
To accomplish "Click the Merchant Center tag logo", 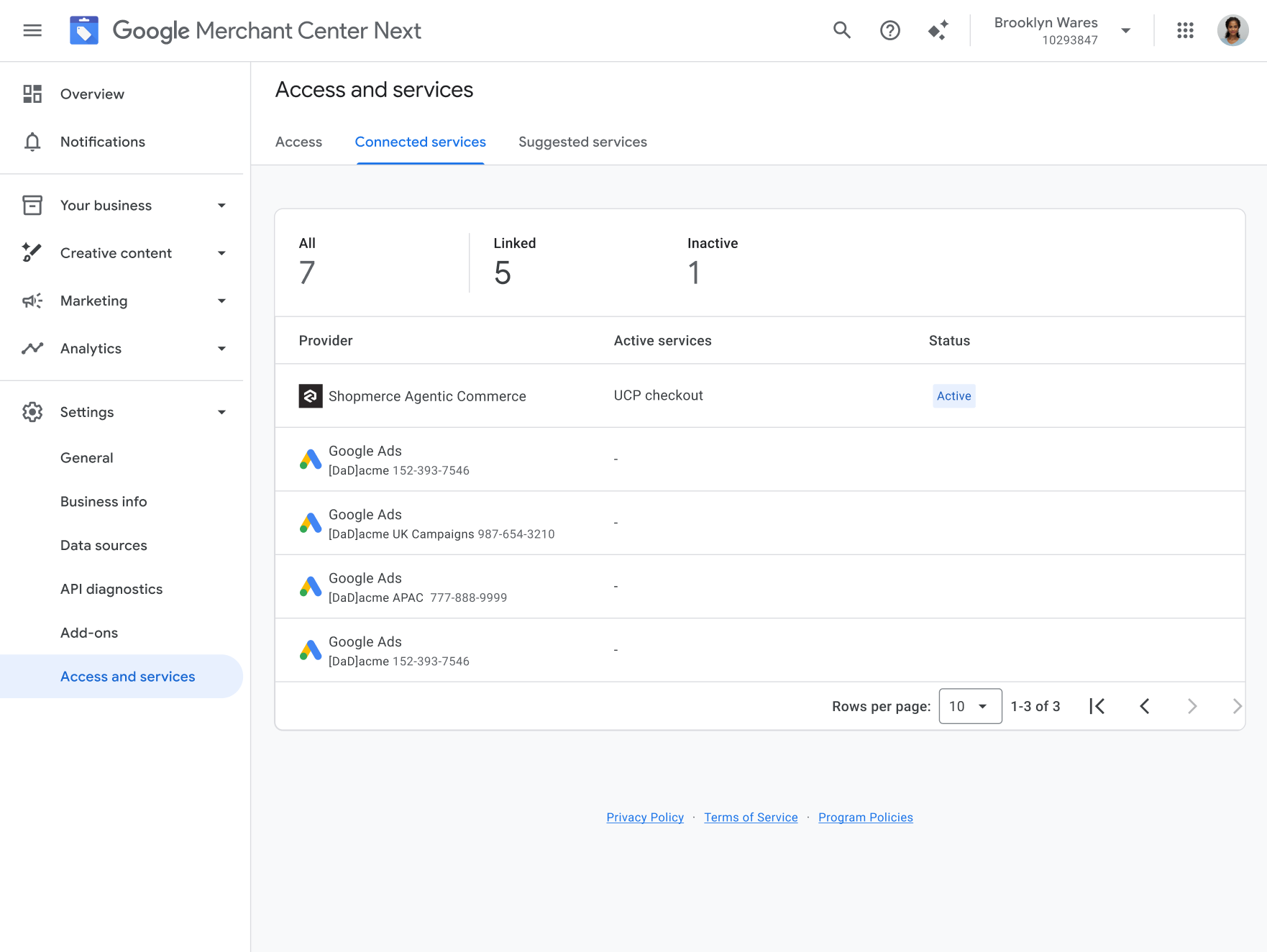I will [84, 30].
